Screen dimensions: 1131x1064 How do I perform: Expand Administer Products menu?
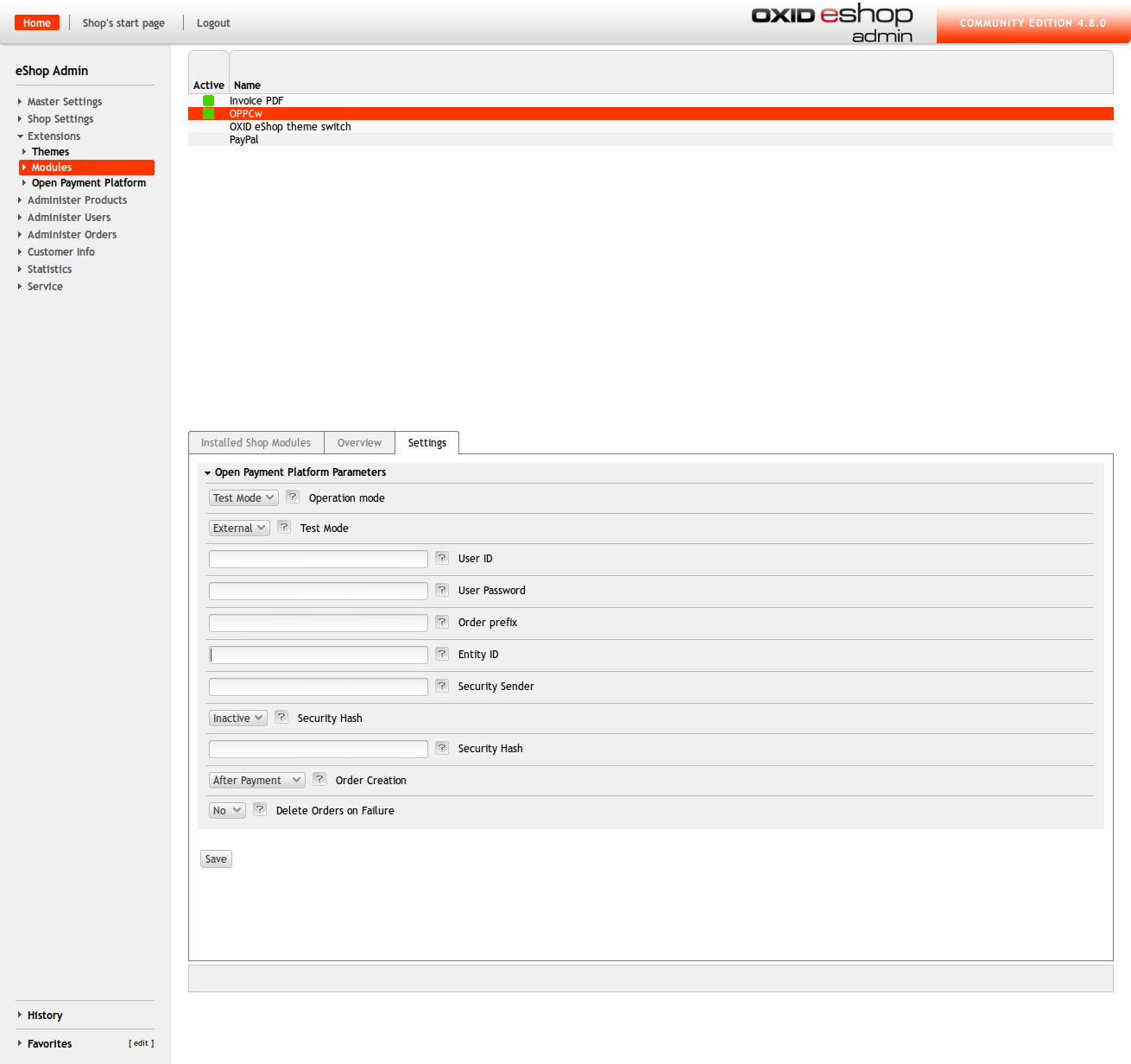(77, 200)
